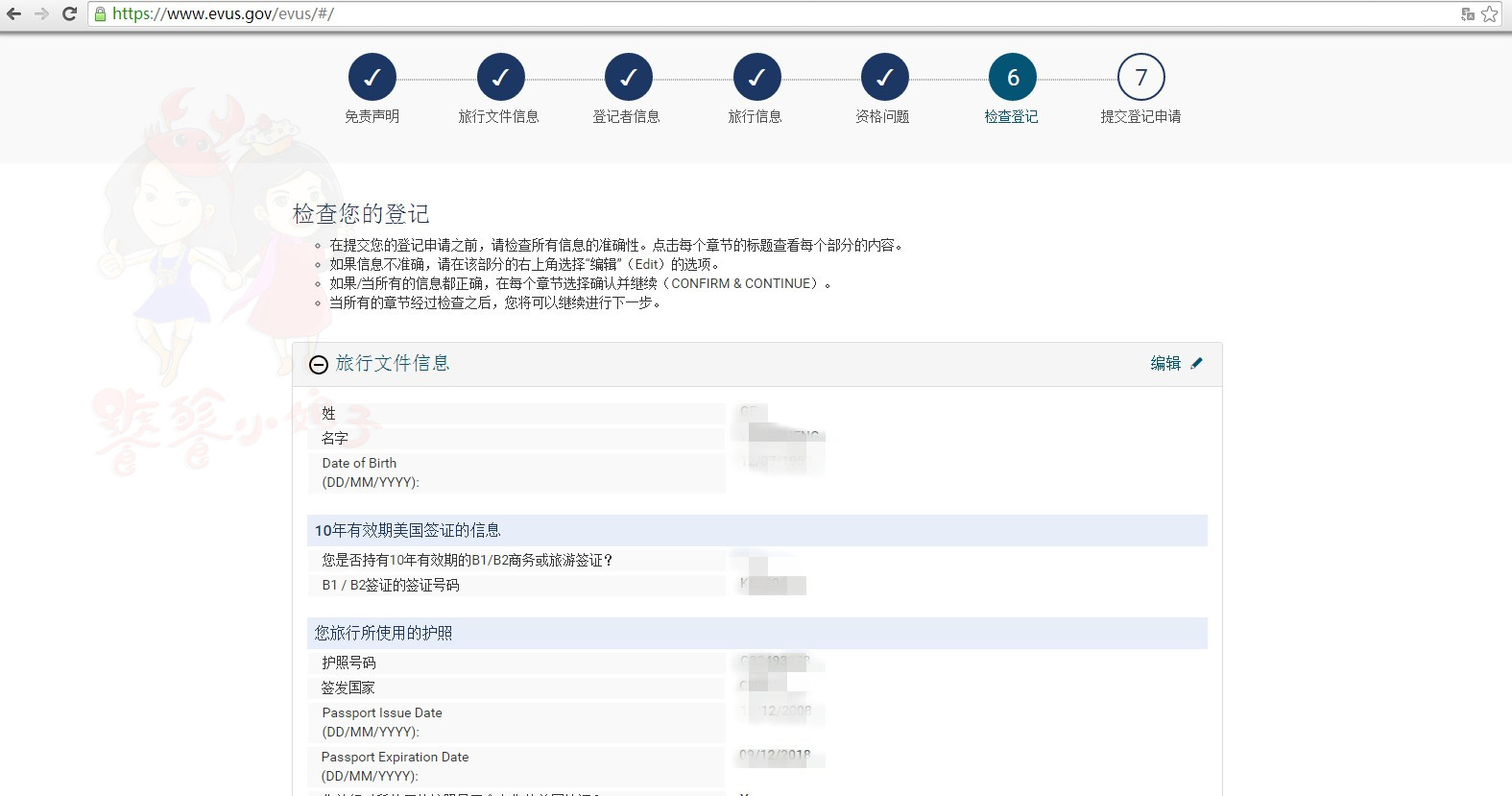Bookmark page with the star icon
Image resolution: width=1512 pixels, height=796 pixels.
pyautogui.click(x=1489, y=13)
